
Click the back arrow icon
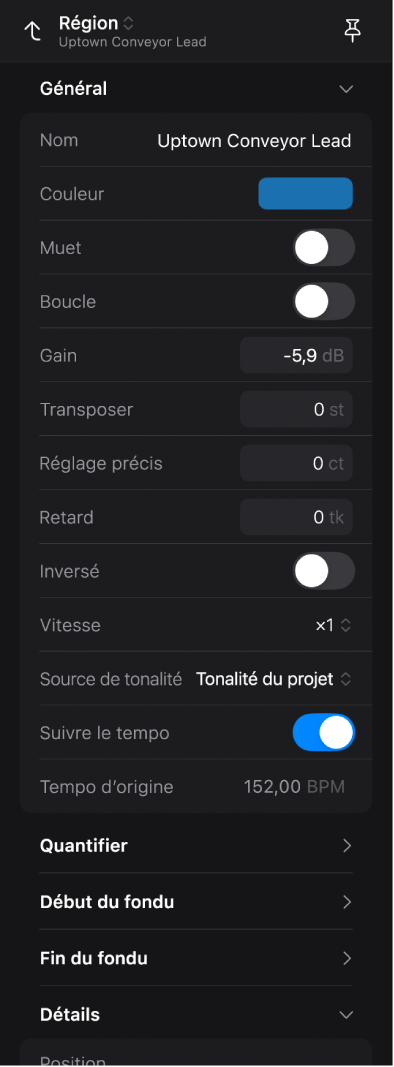tap(32, 31)
